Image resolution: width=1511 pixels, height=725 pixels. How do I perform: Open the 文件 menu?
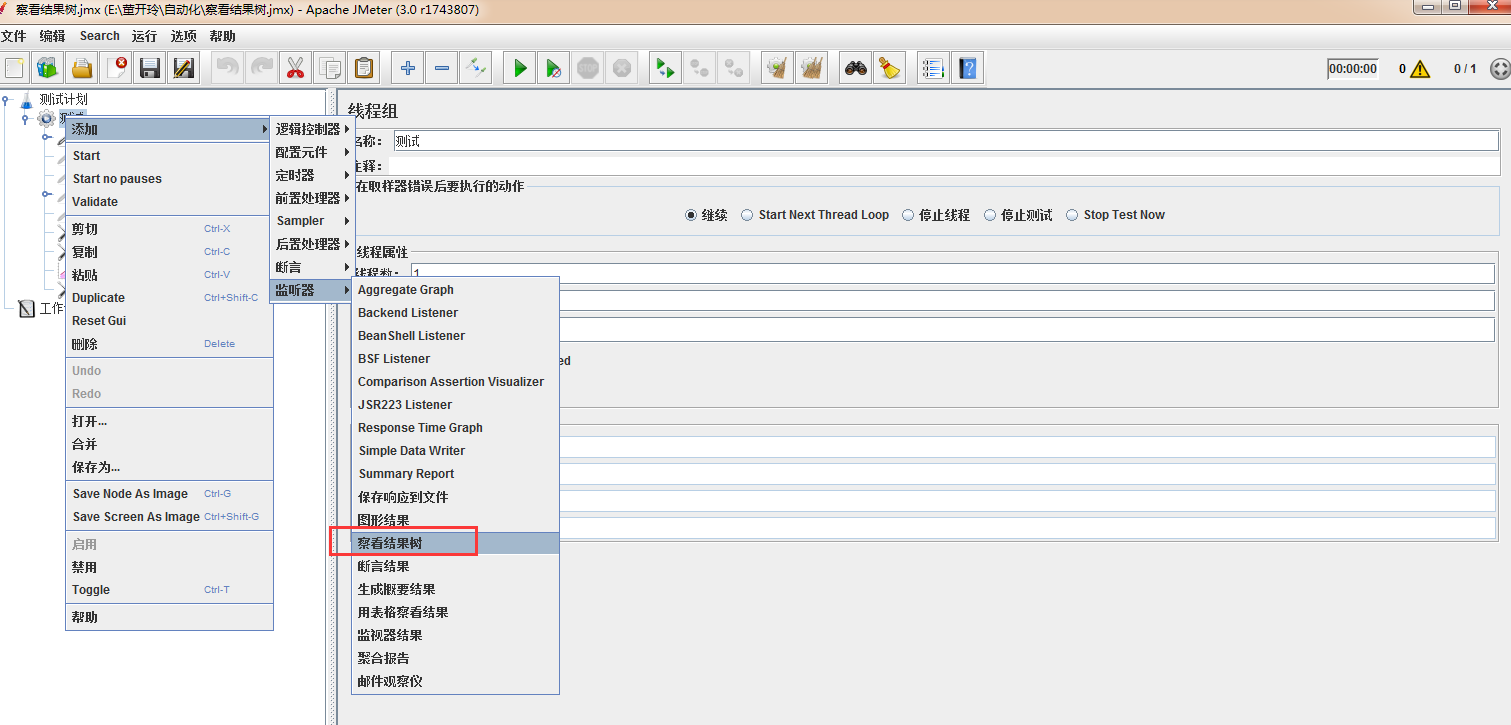[13, 36]
